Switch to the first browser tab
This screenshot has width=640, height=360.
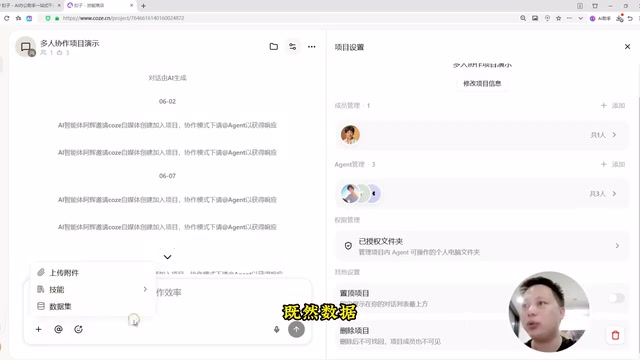pos(30,6)
